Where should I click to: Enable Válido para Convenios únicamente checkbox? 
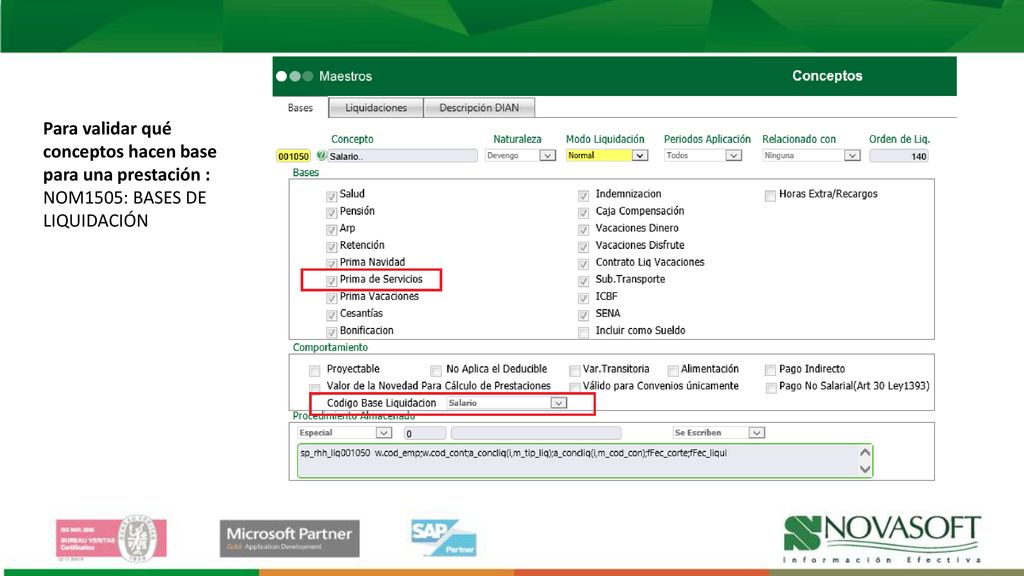tap(574, 387)
